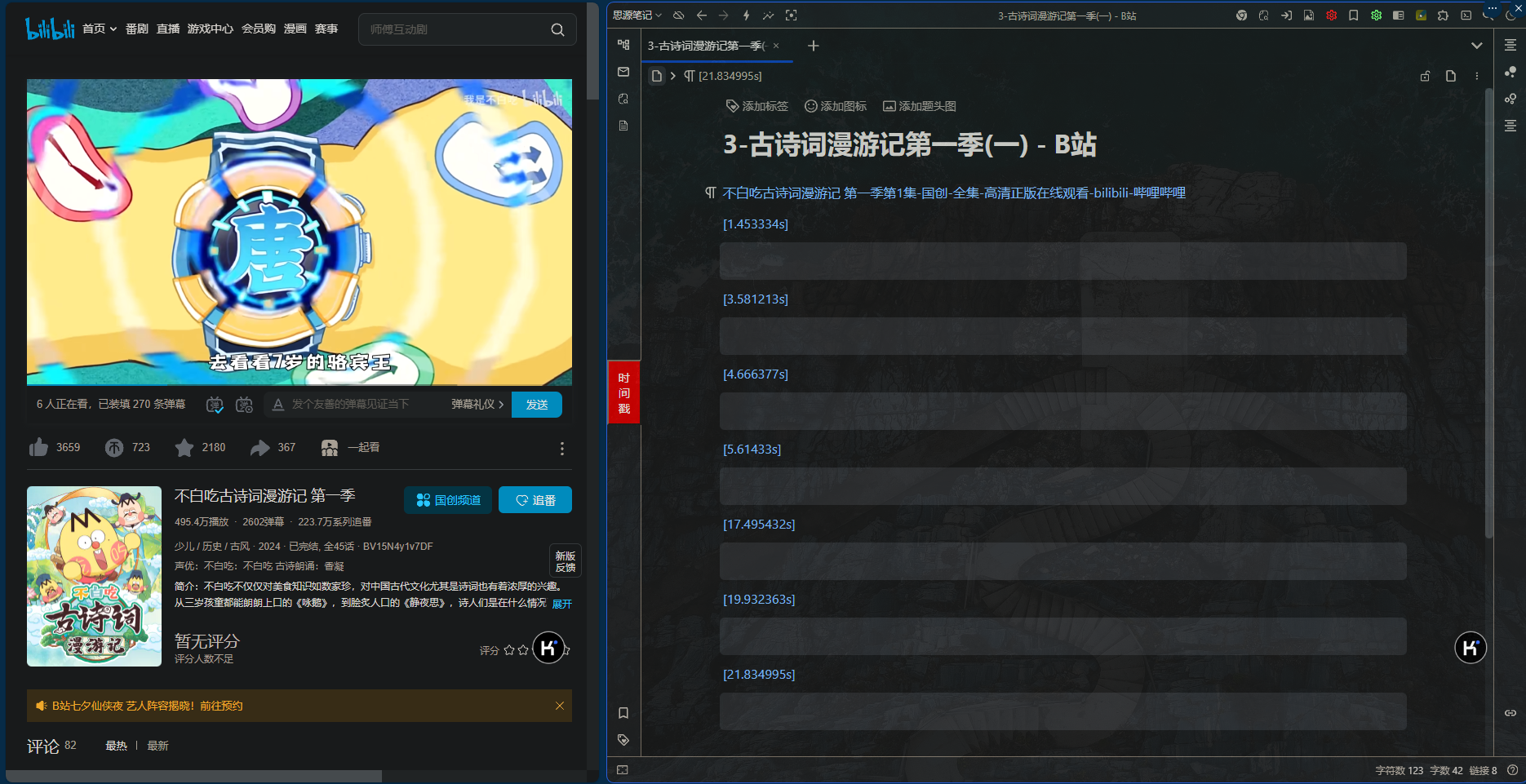Click the red gear plugin icon
This screenshot has height=784, width=1526.
tap(1331, 16)
